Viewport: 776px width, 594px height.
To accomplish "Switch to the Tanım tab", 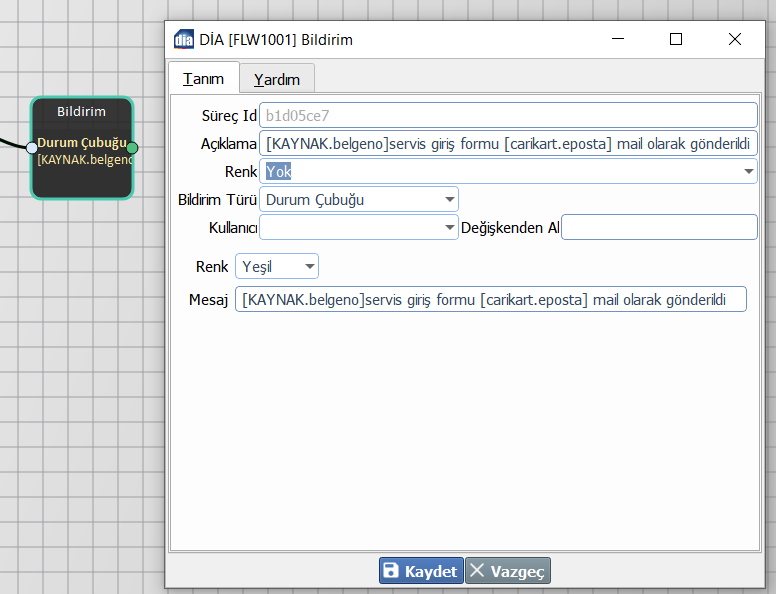I will tap(204, 78).
